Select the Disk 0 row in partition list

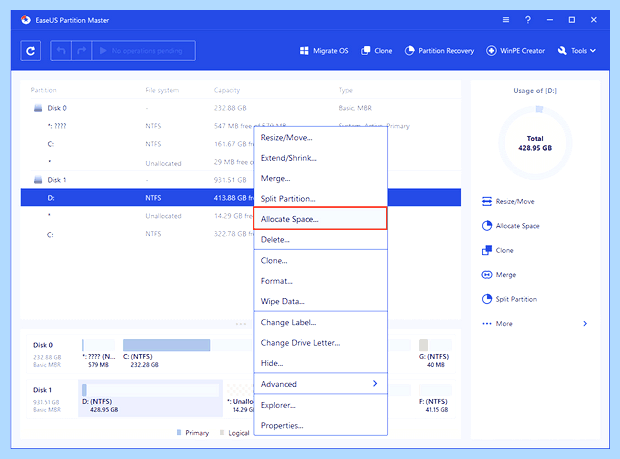coord(240,108)
